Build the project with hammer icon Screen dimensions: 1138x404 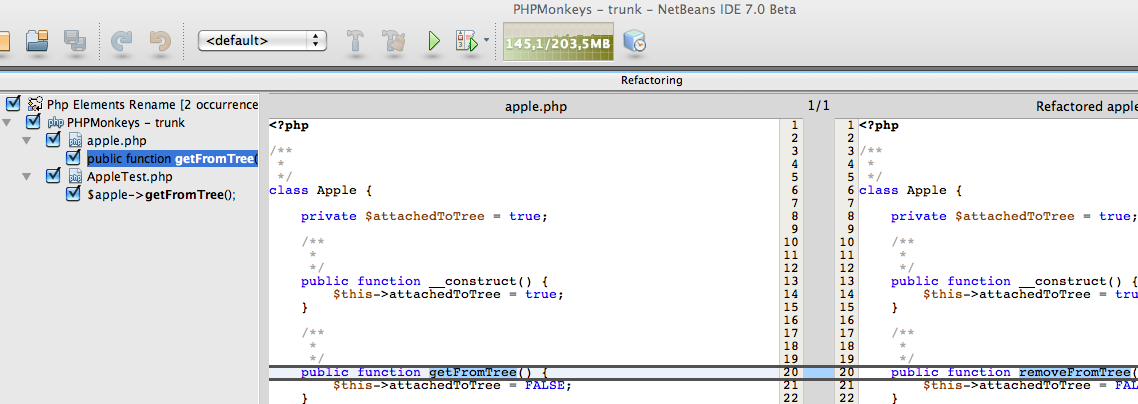pos(356,41)
